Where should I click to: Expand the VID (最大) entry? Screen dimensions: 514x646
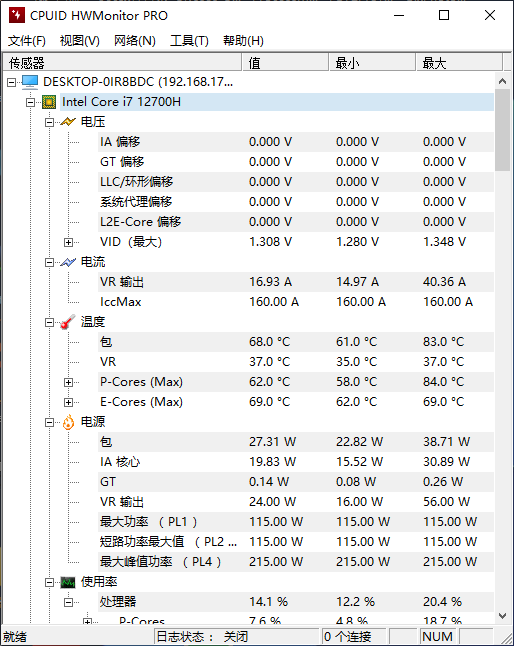point(68,242)
